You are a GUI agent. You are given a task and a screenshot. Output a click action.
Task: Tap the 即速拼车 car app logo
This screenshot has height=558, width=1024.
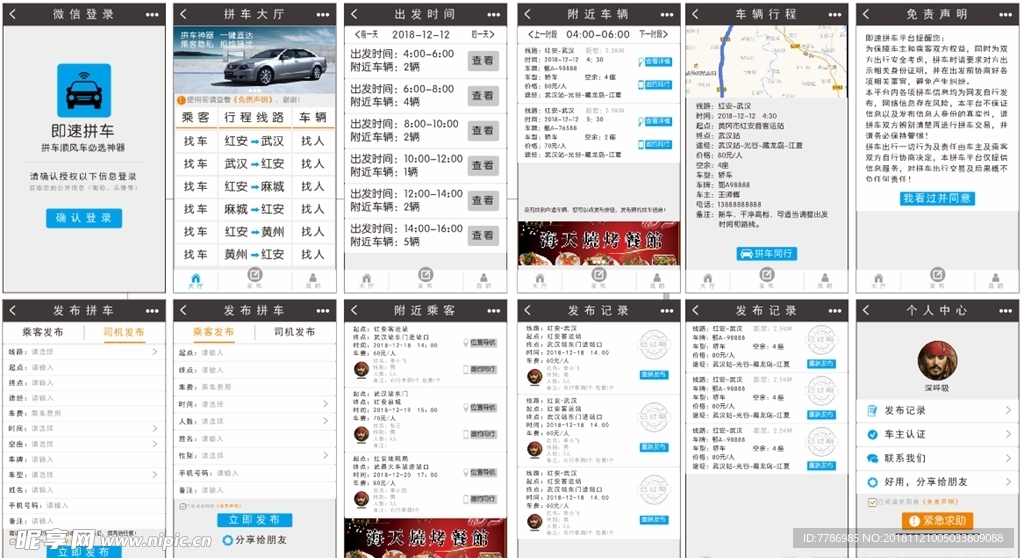[x=84, y=90]
